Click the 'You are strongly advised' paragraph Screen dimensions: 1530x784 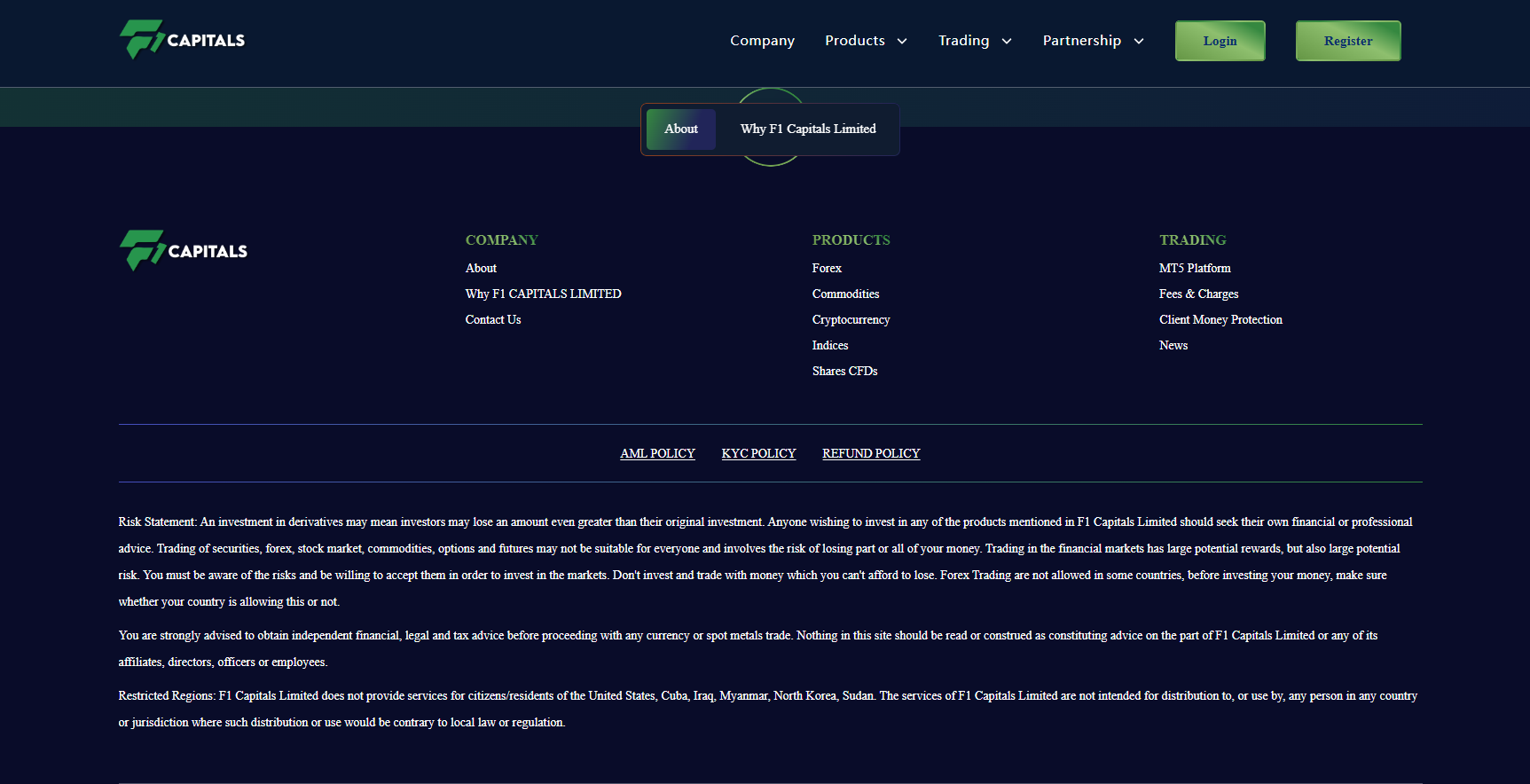point(749,648)
